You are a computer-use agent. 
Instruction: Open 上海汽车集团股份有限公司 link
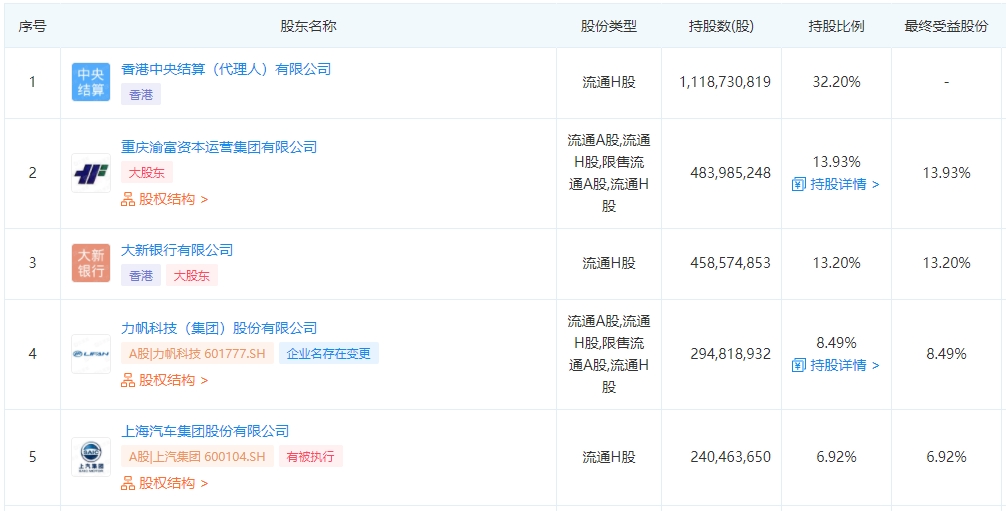click(205, 431)
